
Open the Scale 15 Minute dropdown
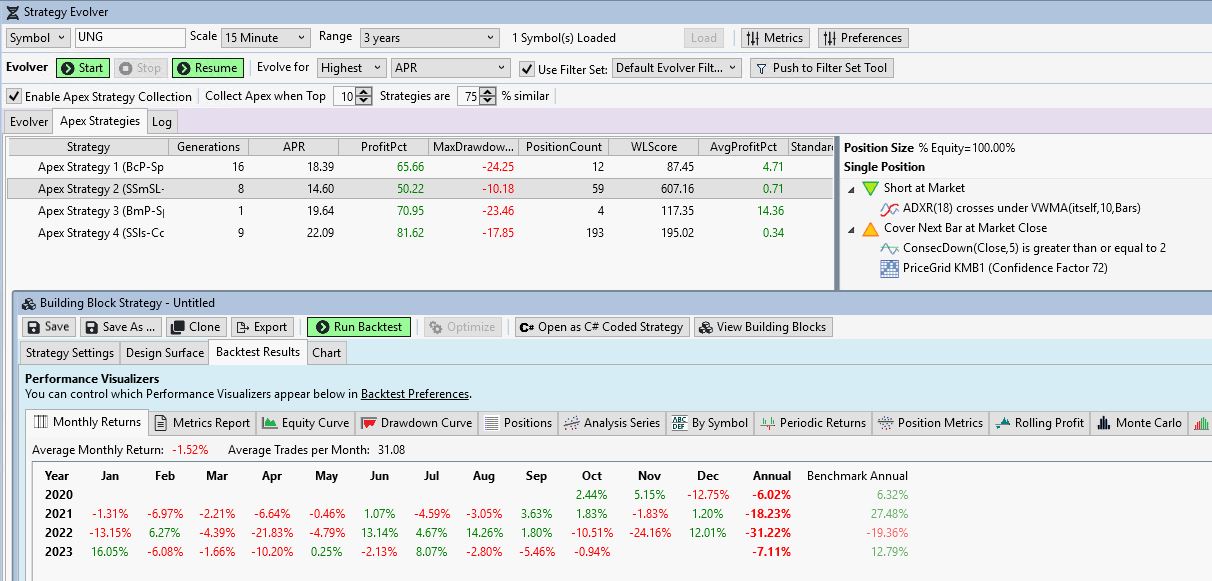265,38
